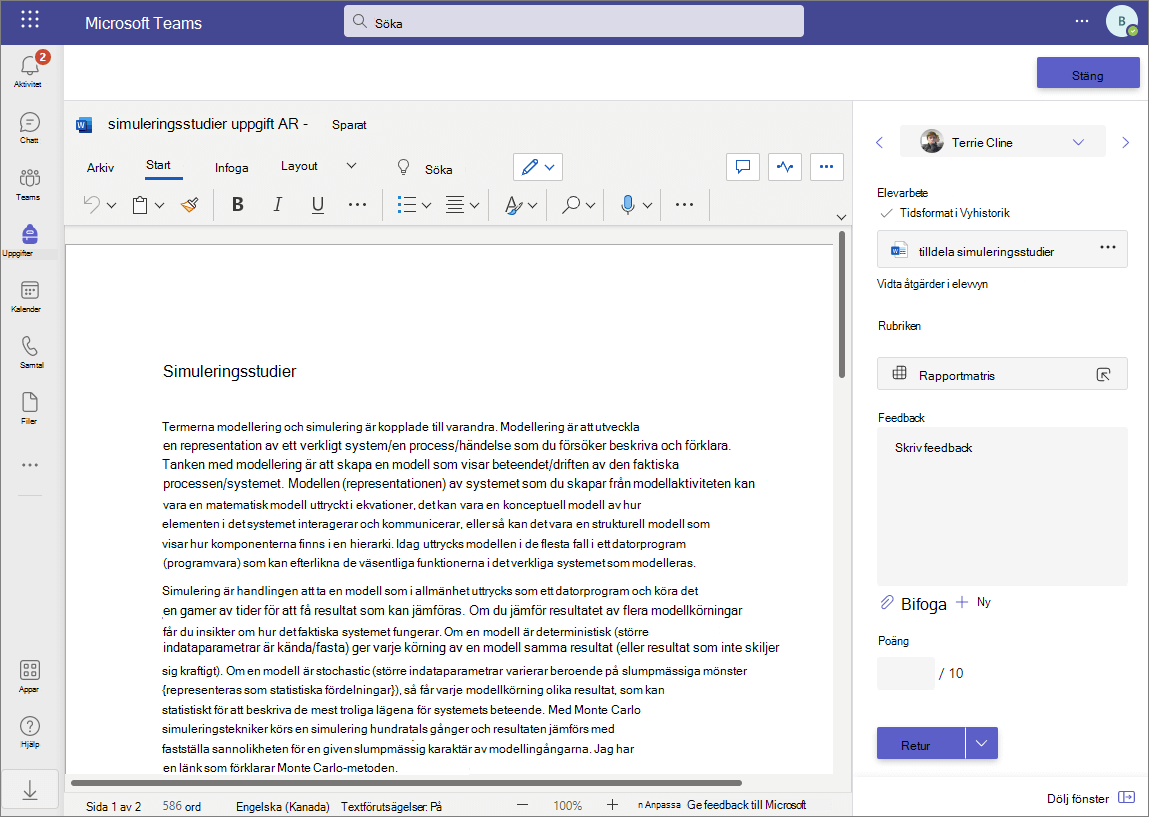Toggle bold formatting
The width and height of the screenshot is (1149, 817).
tap(237, 204)
